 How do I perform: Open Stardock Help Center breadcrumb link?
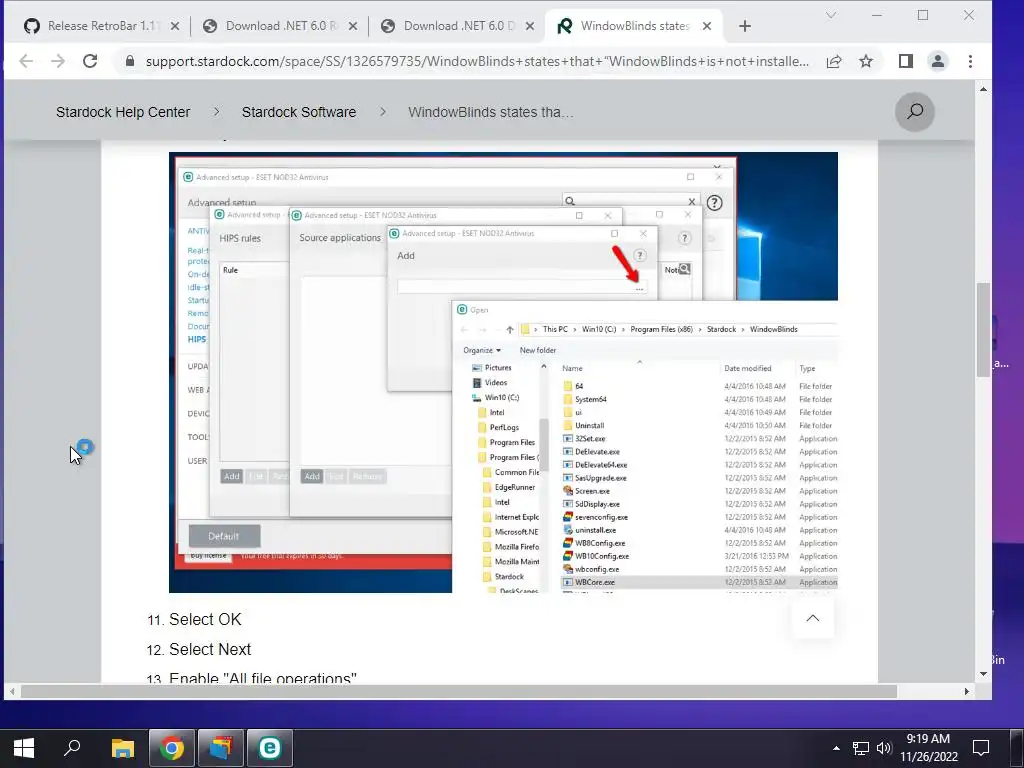[123, 112]
